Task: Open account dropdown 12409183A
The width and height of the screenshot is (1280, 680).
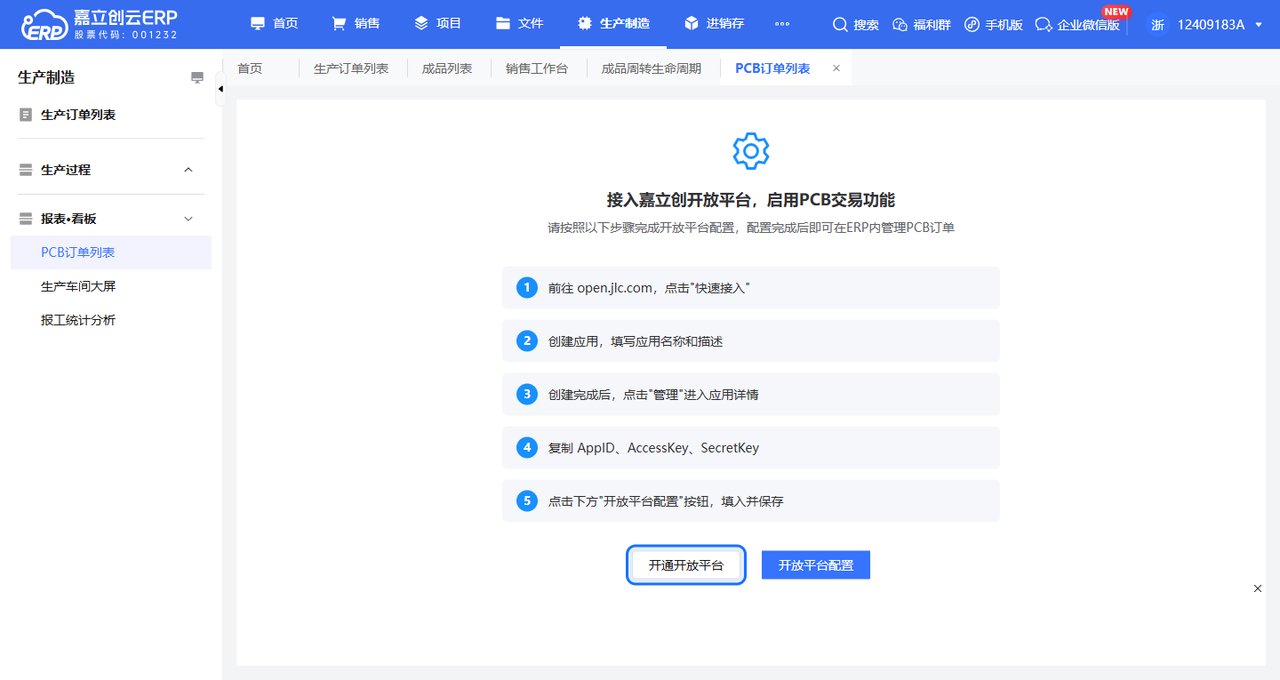Action: click(x=1218, y=24)
